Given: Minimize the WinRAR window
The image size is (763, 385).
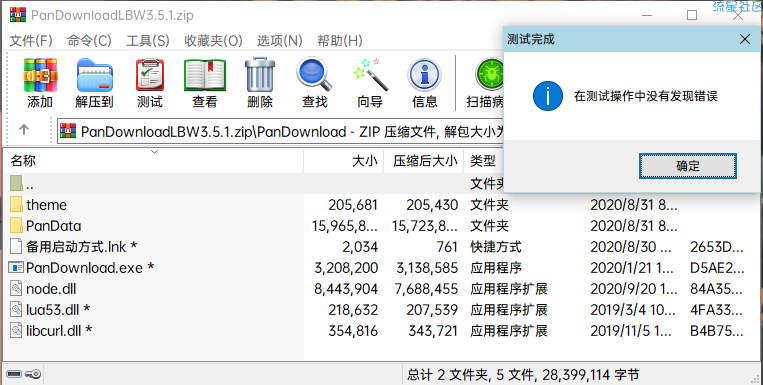Looking at the screenshot, I should [647, 15].
